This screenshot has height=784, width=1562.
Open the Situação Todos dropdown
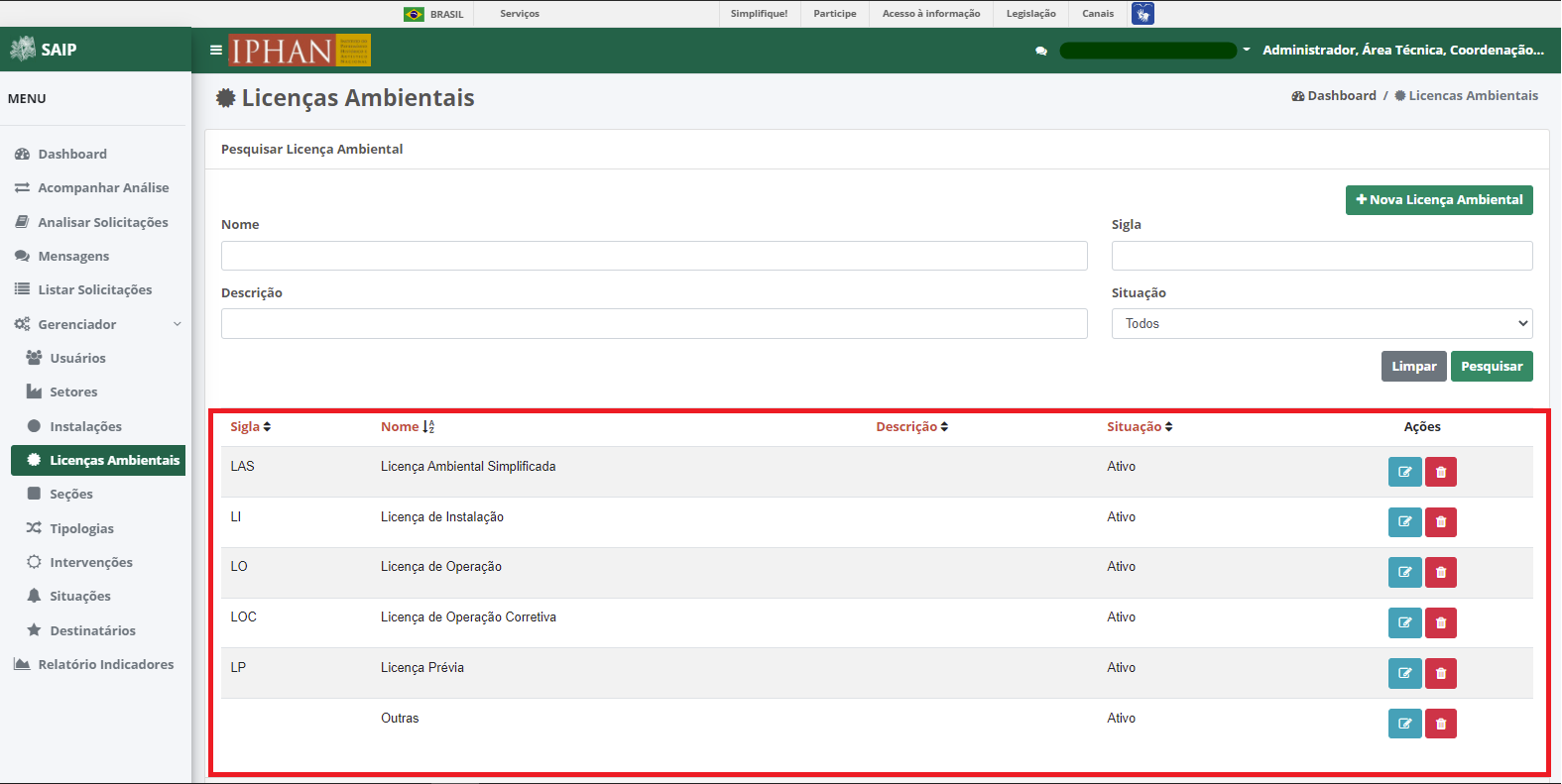click(x=1322, y=323)
